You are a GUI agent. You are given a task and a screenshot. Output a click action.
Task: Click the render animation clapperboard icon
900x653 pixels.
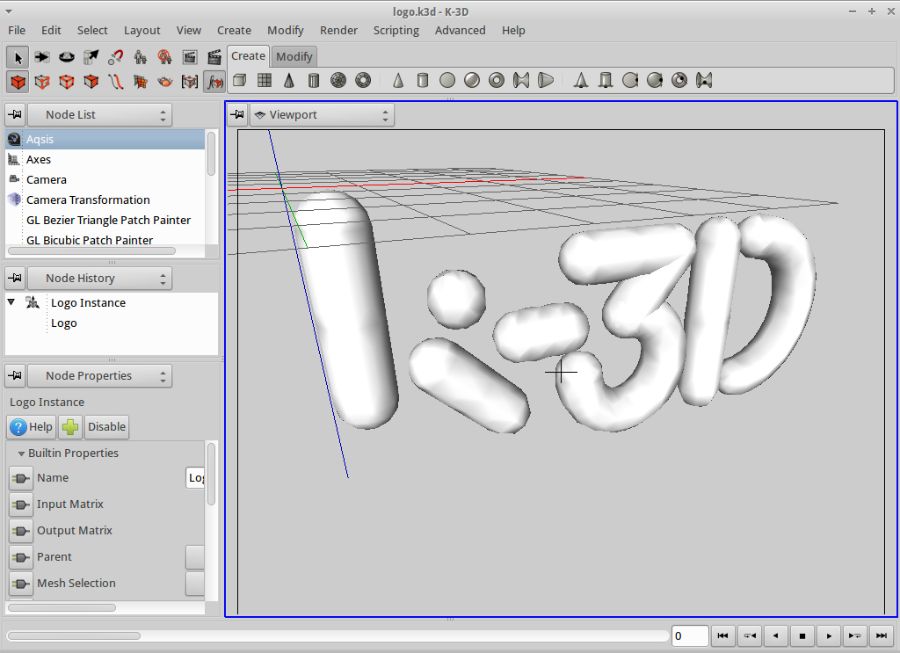coord(214,56)
